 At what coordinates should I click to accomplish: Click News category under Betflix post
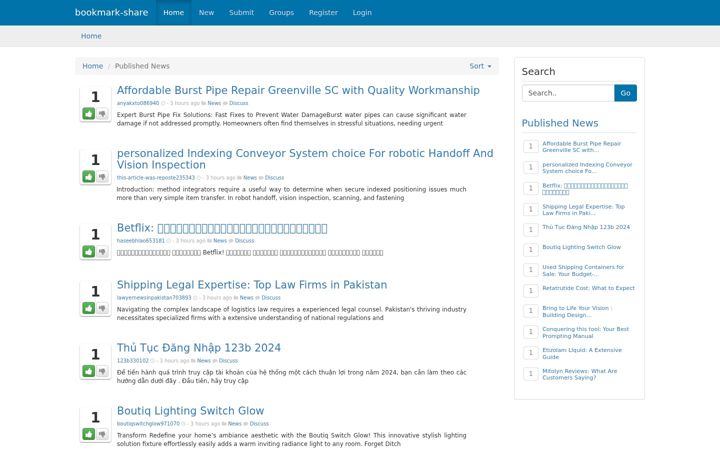pyautogui.click(x=220, y=241)
